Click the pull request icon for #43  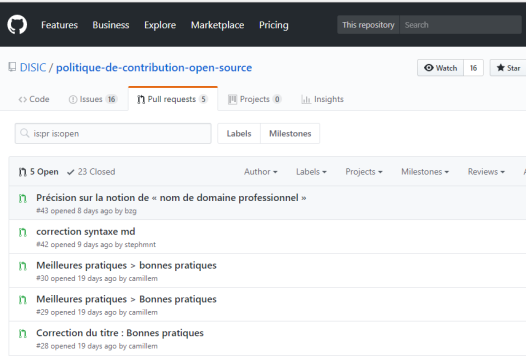22,199
